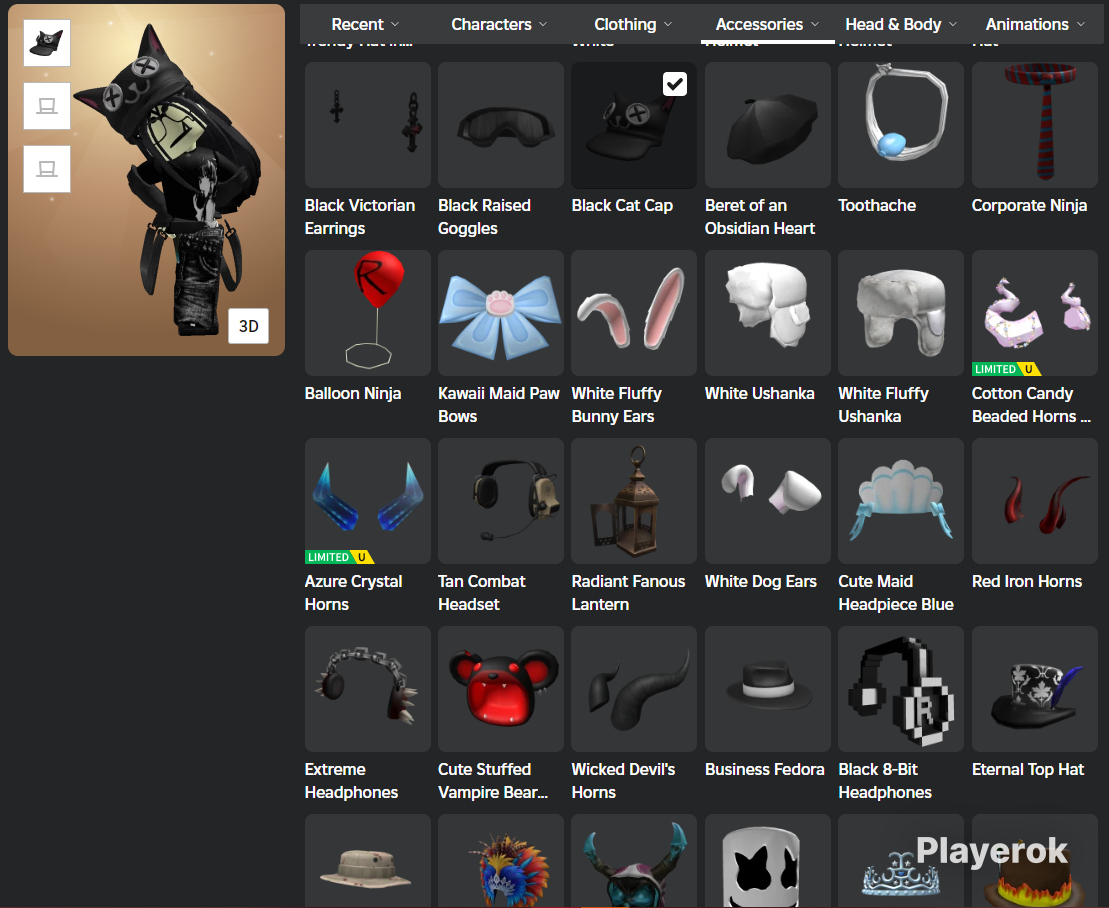Select the red Balloon Ninja item
Image resolution: width=1109 pixels, height=908 pixels.
tap(368, 313)
